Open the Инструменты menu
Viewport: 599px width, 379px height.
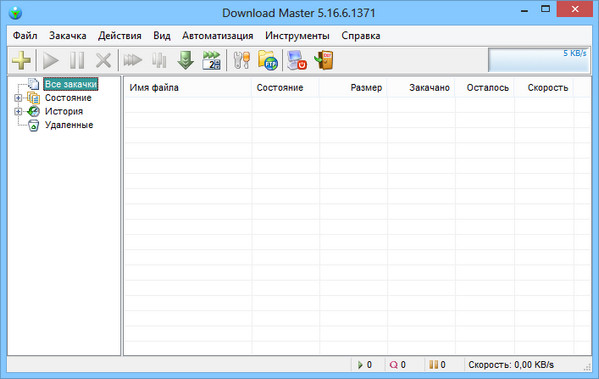click(x=297, y=36)
